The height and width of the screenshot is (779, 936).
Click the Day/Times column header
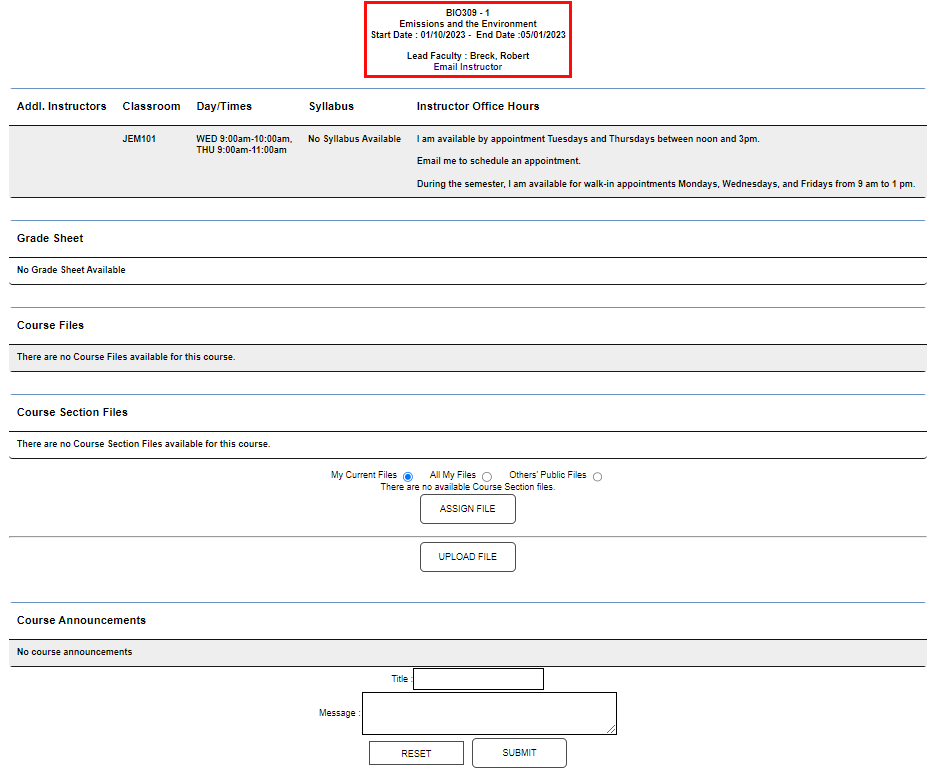[224, 106]
